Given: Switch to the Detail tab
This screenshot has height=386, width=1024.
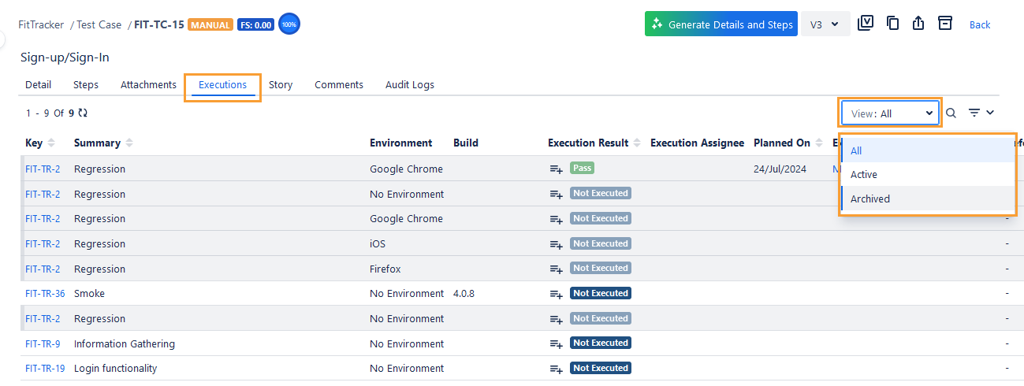Looking at the screenshot, I should pos(39,85).
